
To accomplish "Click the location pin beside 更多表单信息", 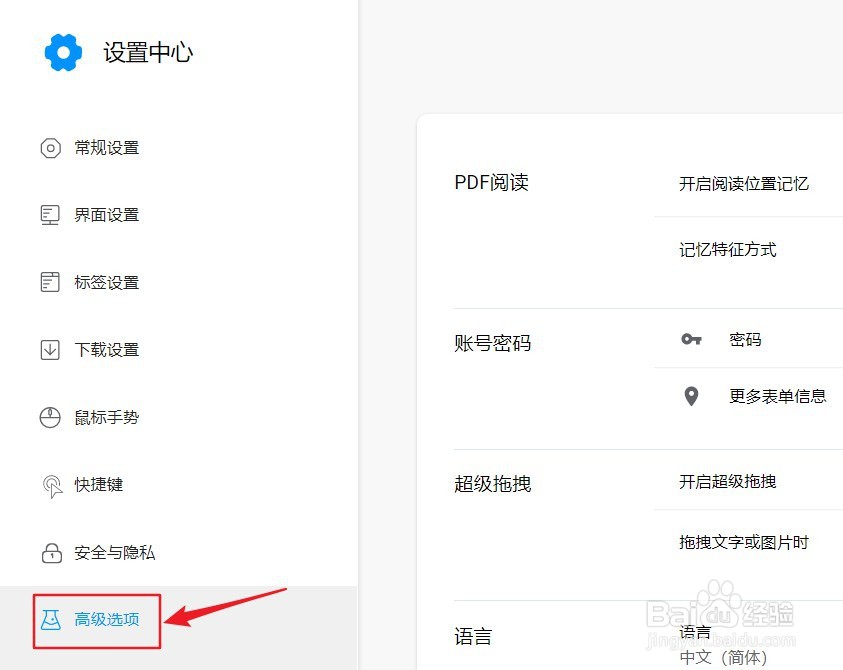I will [x=691, y=396].
